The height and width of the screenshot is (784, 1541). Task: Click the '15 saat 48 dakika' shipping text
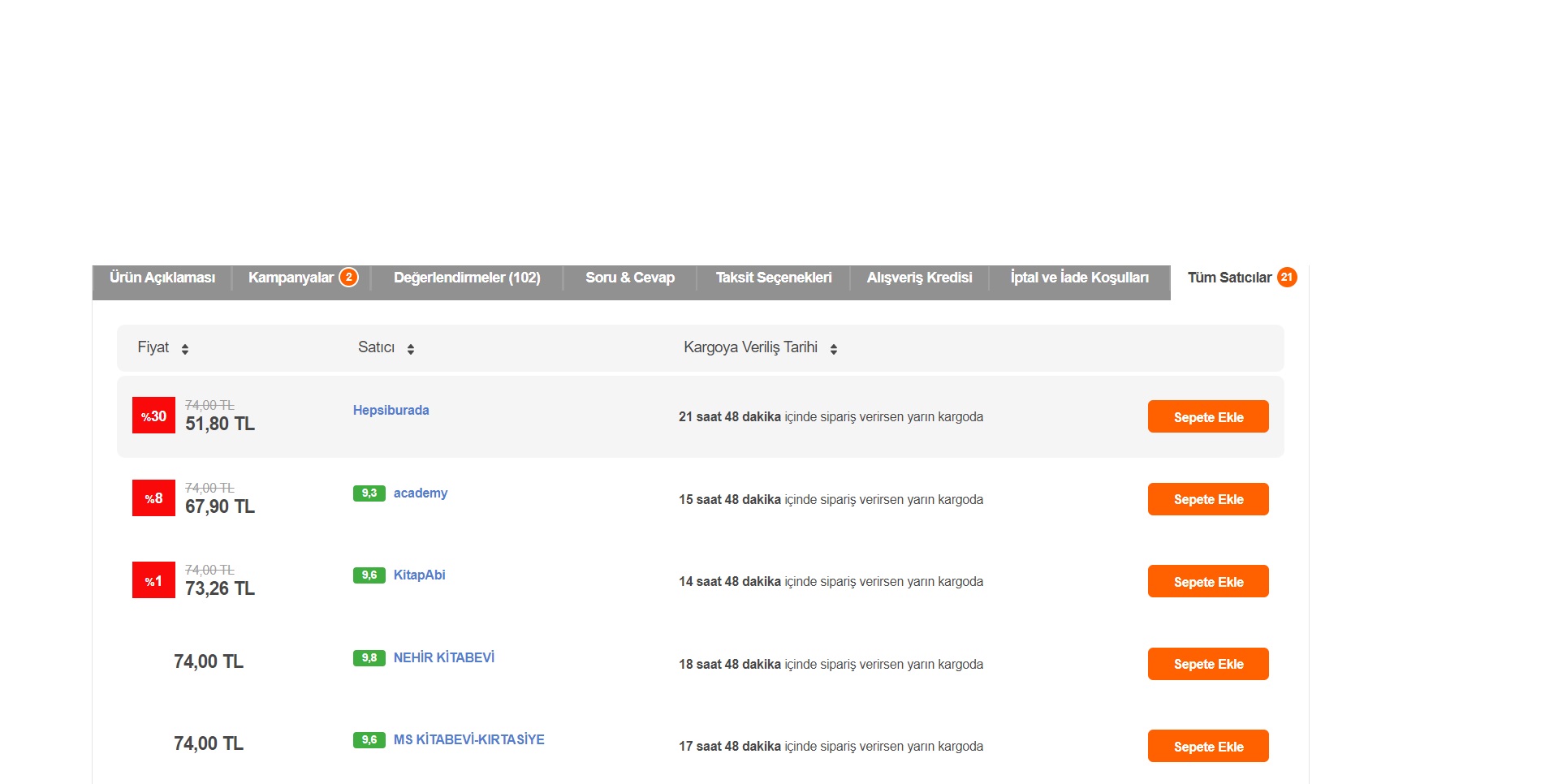pos(730,500)
